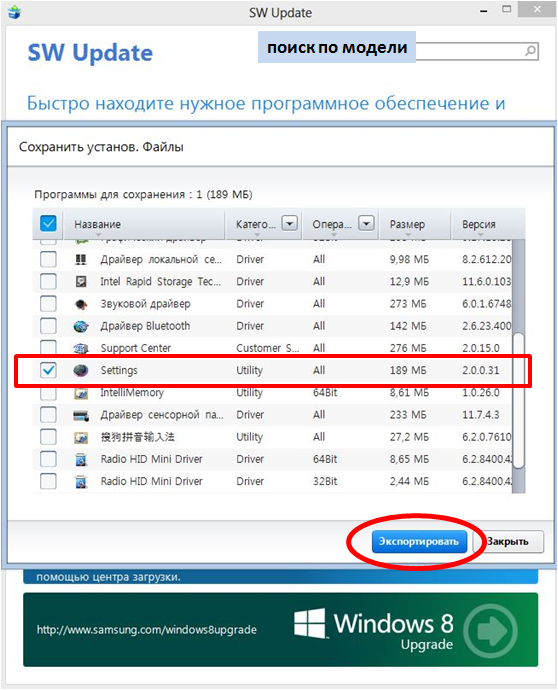The height and width of the screenshot is (690, 558).
Task: Check the Звуковой драйвер checkbox
Action: click(48, 304)
